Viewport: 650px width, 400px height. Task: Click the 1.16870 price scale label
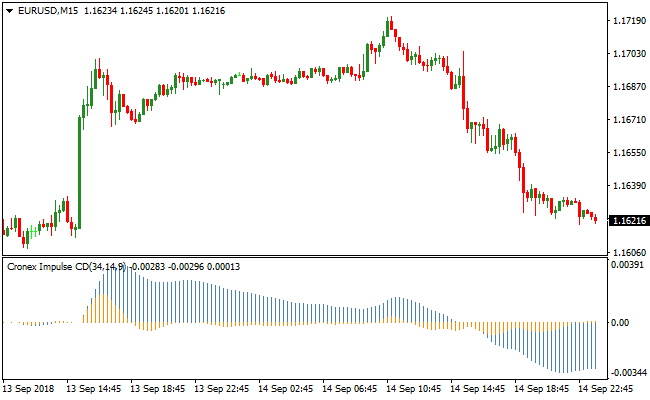(x=629, y=87)
